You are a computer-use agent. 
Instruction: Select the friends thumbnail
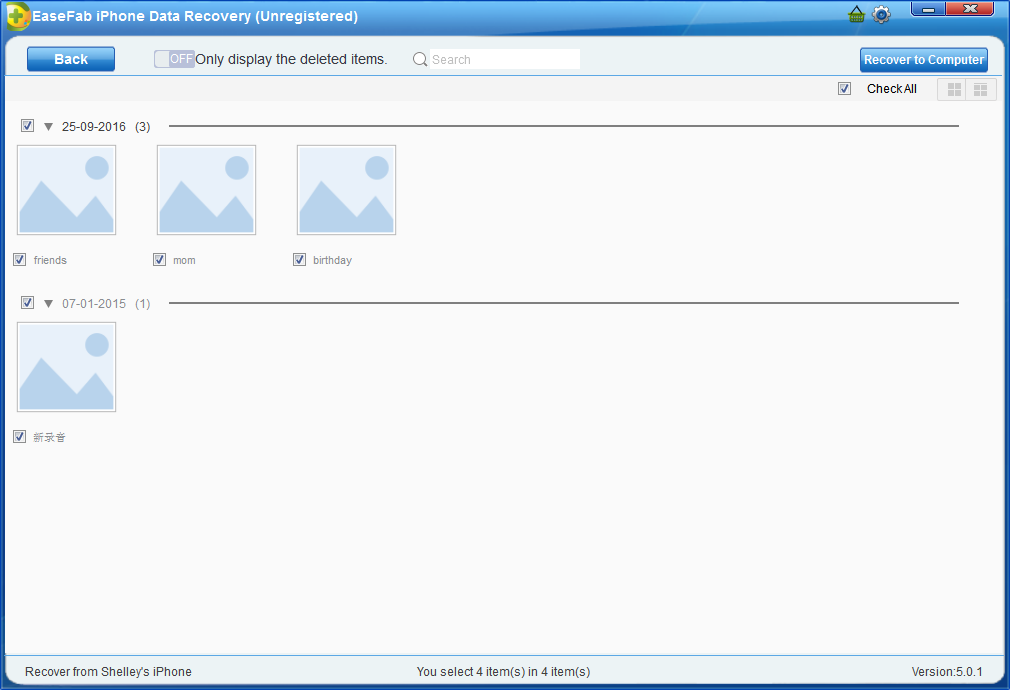(x=66, y=190)
